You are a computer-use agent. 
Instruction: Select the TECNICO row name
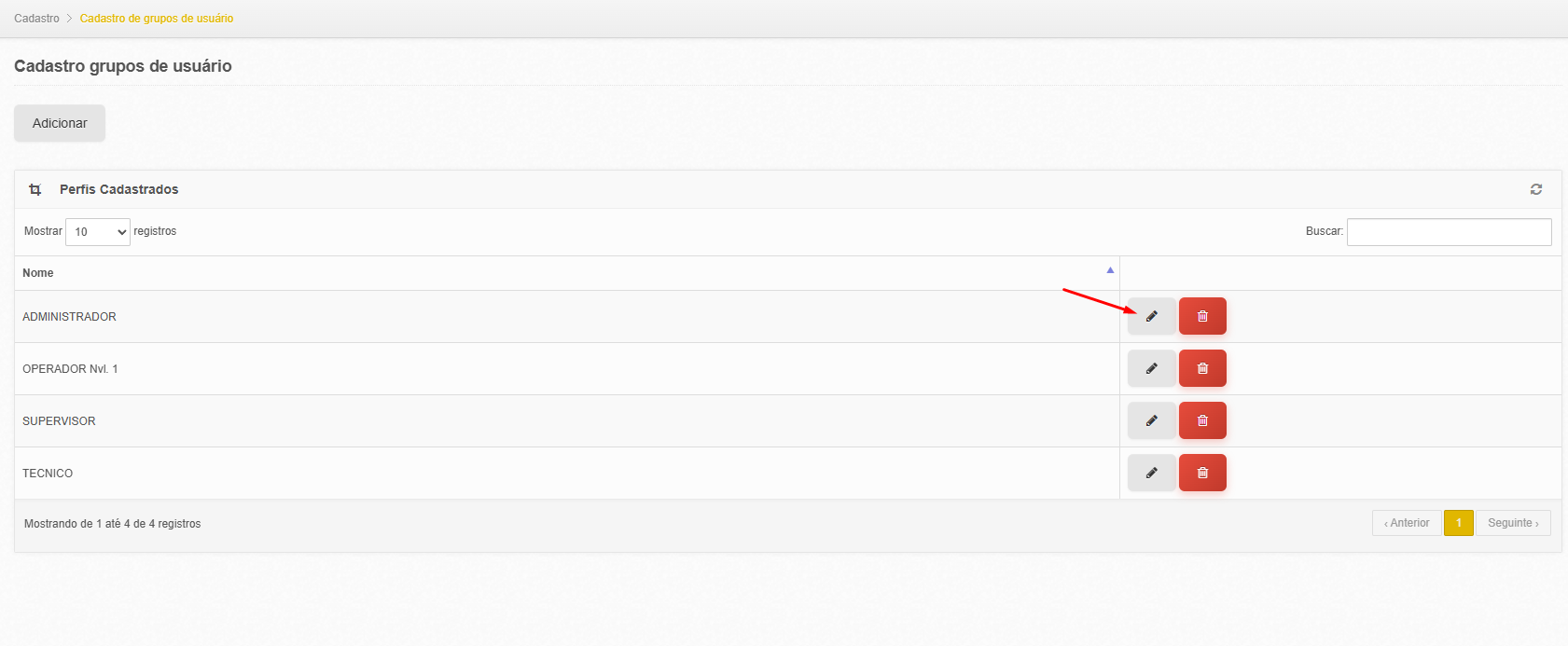[x=48, y=474]
